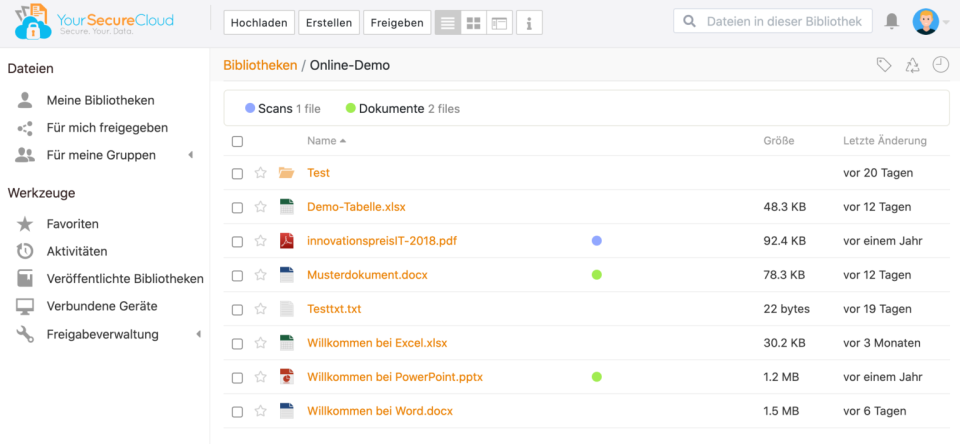Go to Favoriten
The width and height of the screenshot is (960, 444).
click(x=72, y=224)
